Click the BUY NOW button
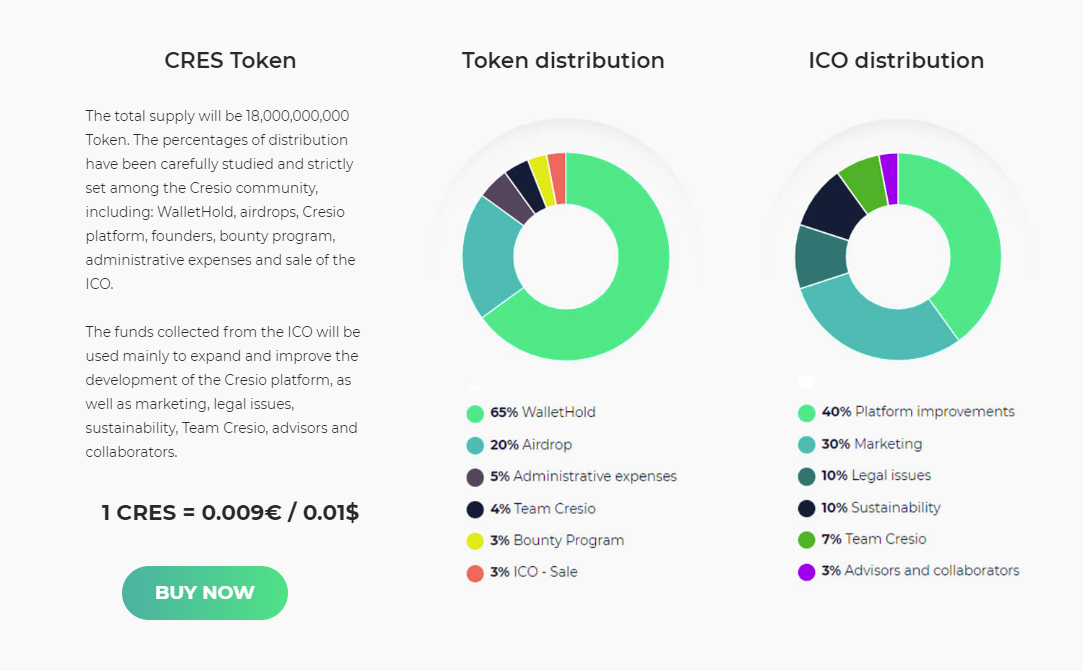 [x=204, y=593]
